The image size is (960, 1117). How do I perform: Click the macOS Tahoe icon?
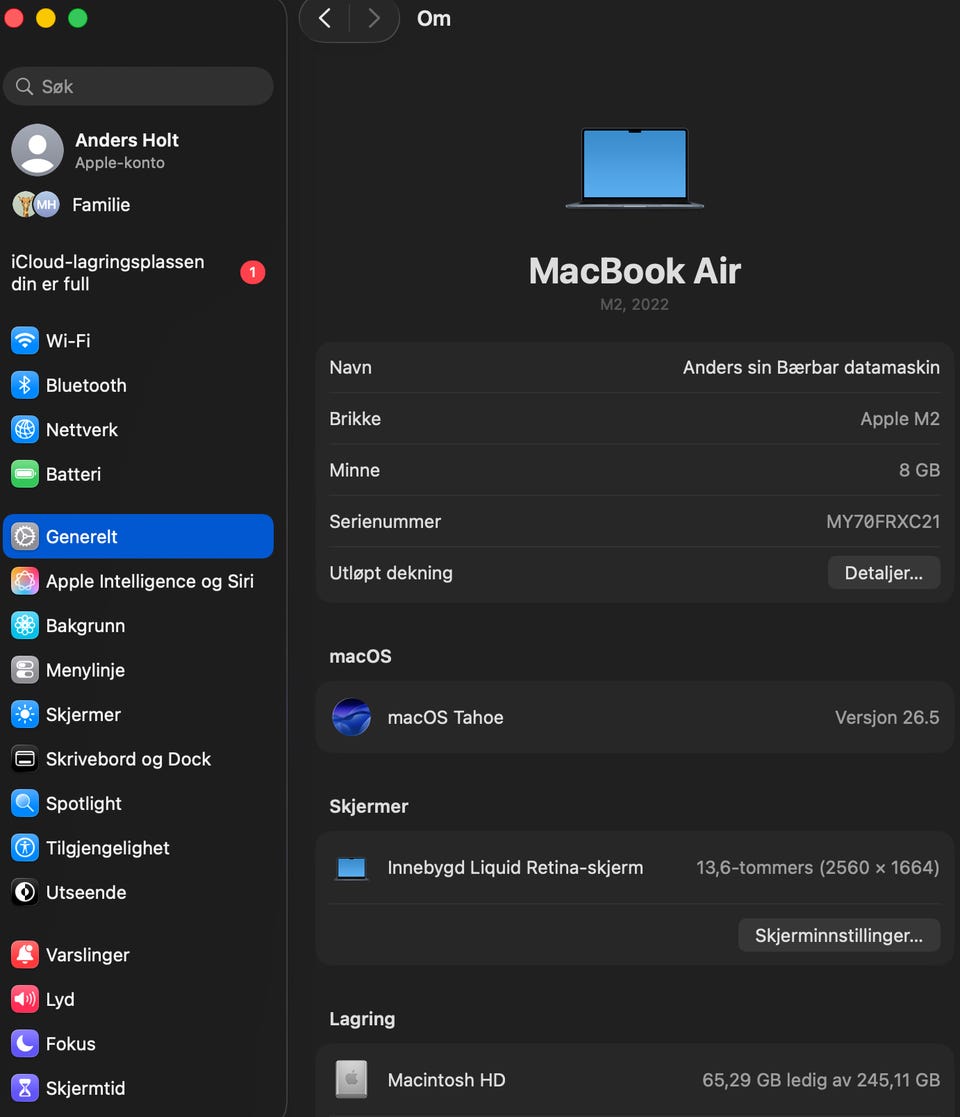[x=352, y=717]
